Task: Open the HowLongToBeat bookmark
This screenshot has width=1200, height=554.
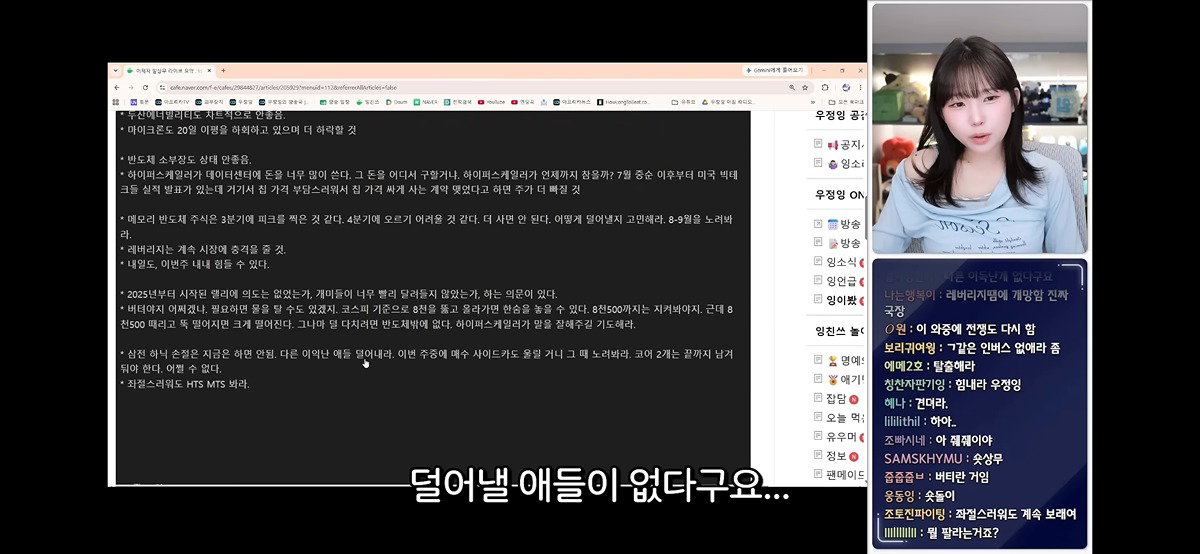Action: pyautogui.click(x=624, y=102)
